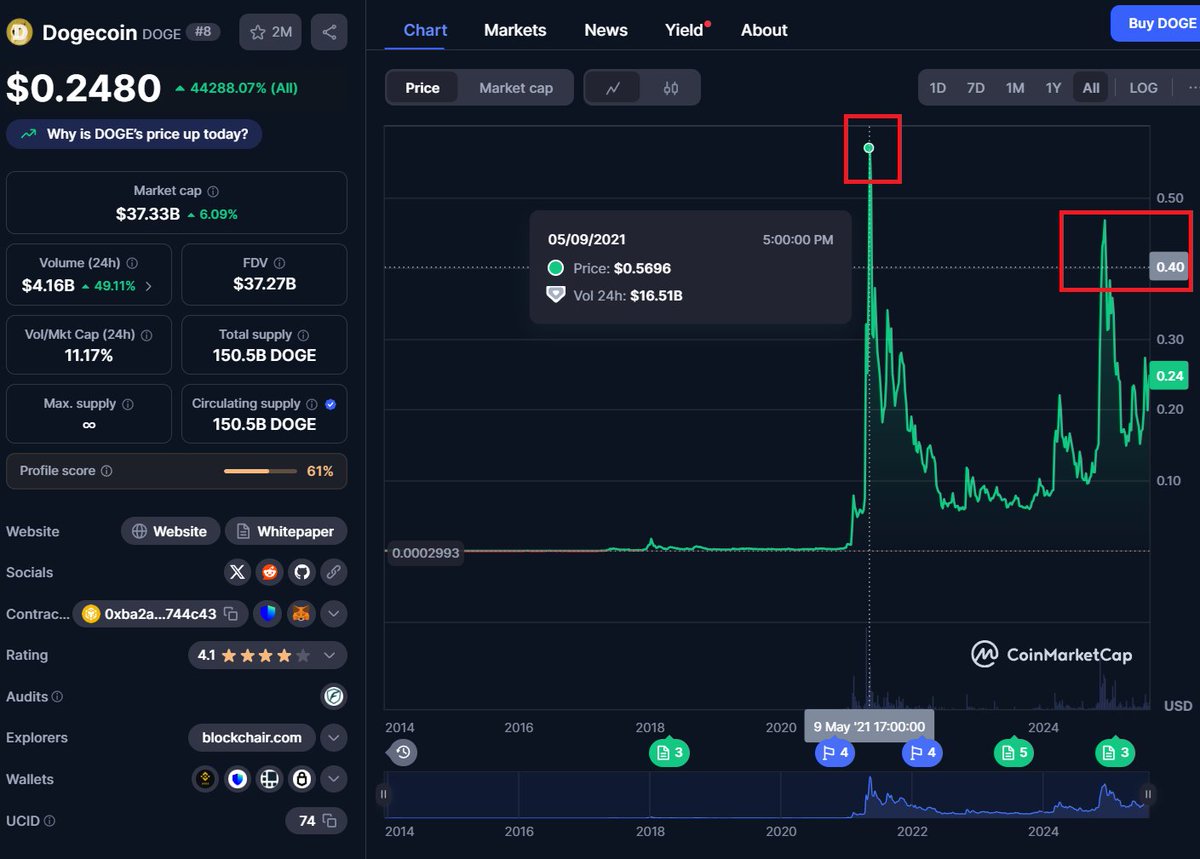Click left handle of range navigator
1200x859 pixels.
pyautogui.click(x=383, y=794)
